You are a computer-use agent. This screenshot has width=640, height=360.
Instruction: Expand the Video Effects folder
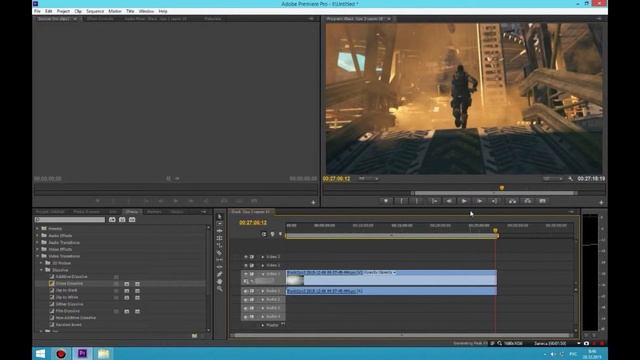pos(38,249)
